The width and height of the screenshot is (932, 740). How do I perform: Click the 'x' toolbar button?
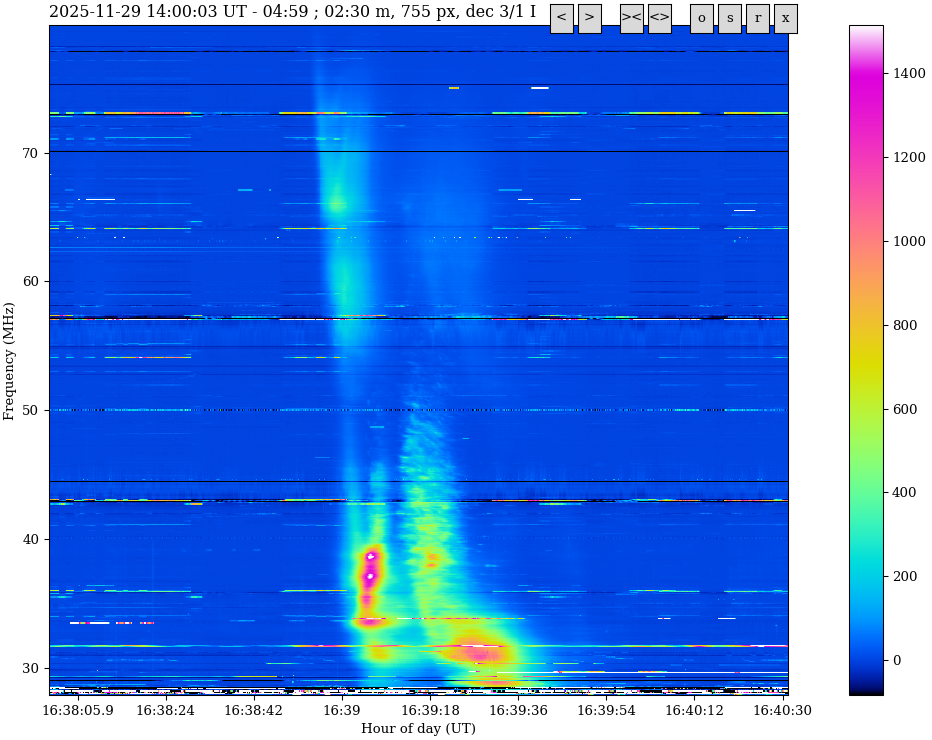[785, 18]
